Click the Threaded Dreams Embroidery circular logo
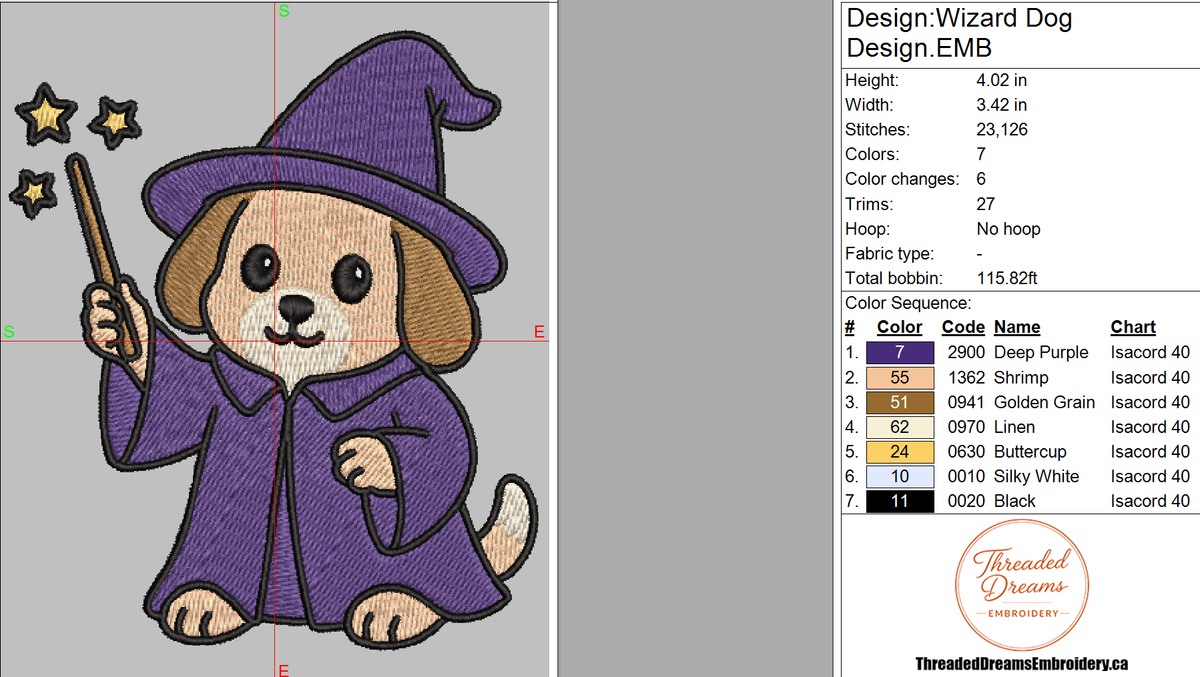The image size is (1200, 677). point(1021,584)
